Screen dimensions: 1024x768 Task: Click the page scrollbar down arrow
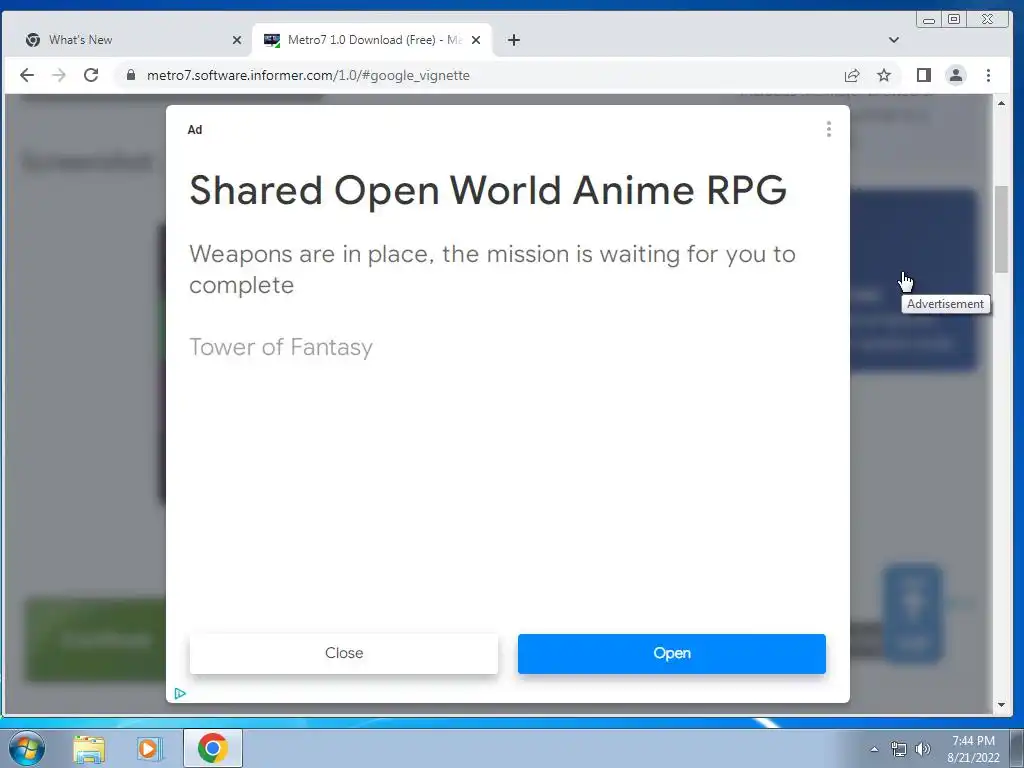(x=1001, y=705)
